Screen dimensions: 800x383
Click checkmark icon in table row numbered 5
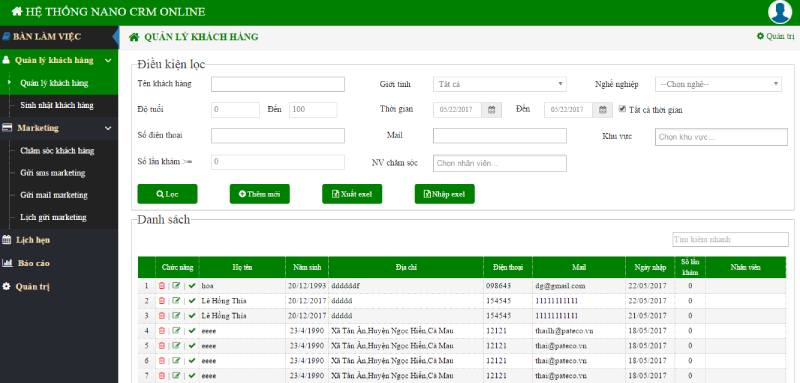coord(192,346)
